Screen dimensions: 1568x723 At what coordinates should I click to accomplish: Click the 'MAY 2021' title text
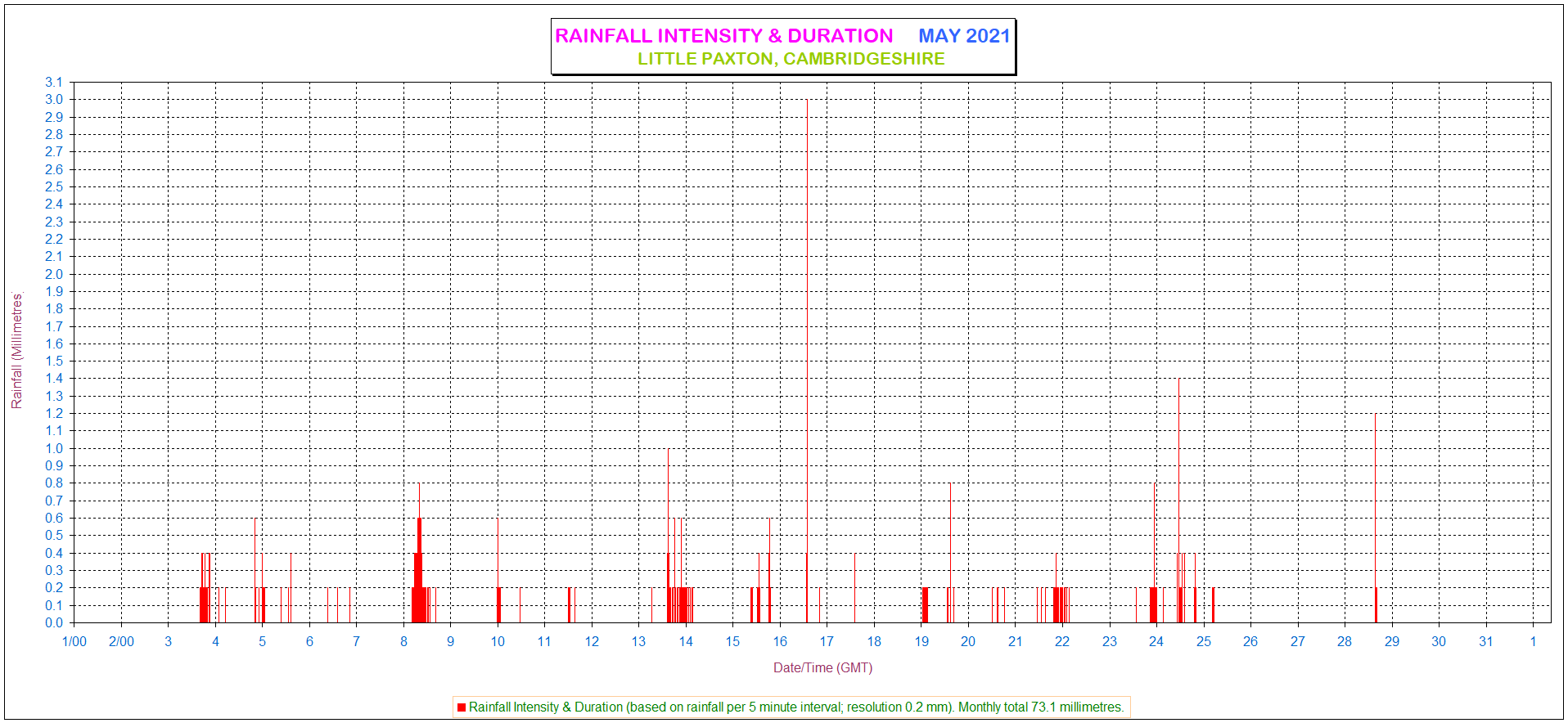click(x=964, y=36)
